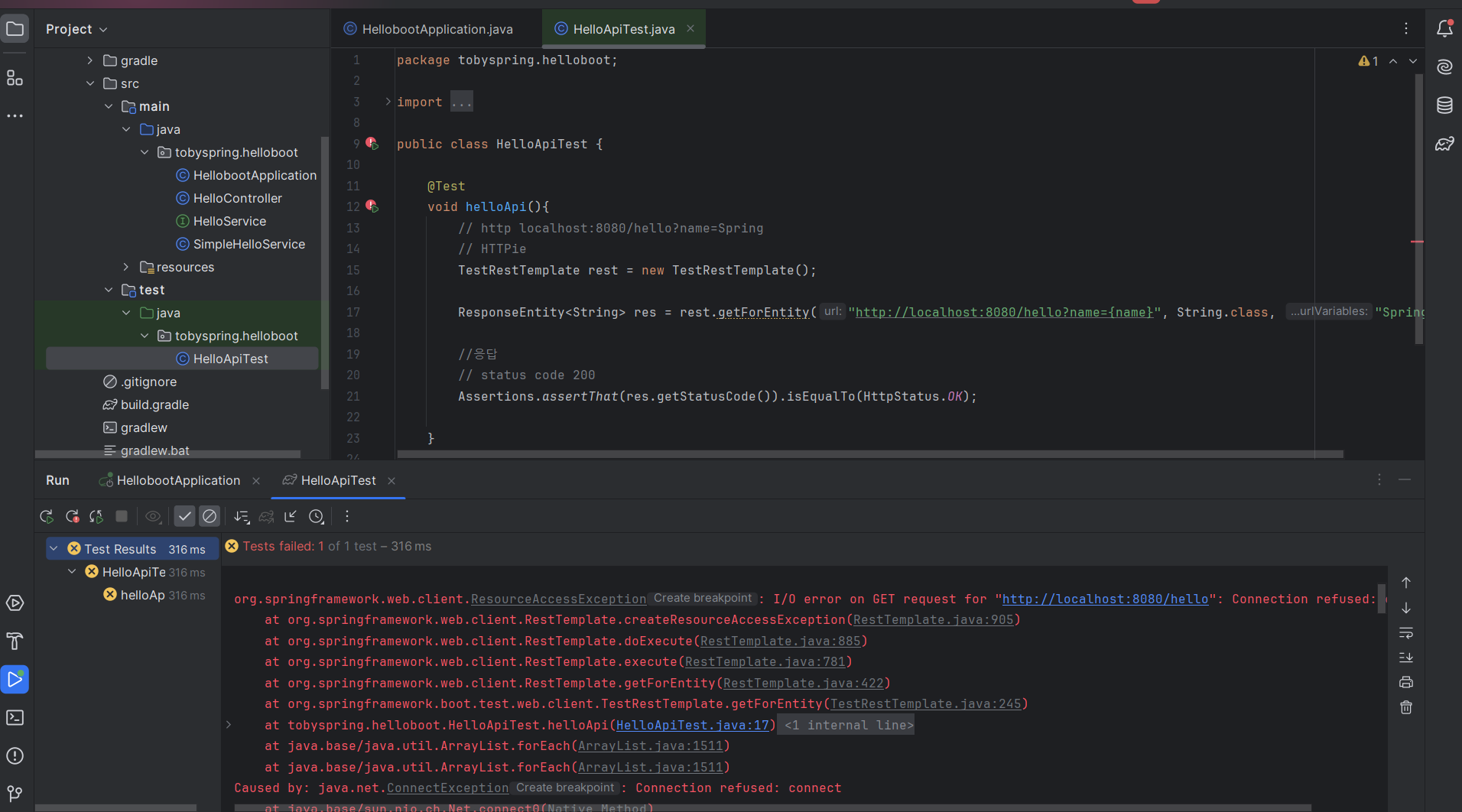Open RestTemplate.java:905 link
Viewport: 1462px width, 812px height.
point(933,619)
